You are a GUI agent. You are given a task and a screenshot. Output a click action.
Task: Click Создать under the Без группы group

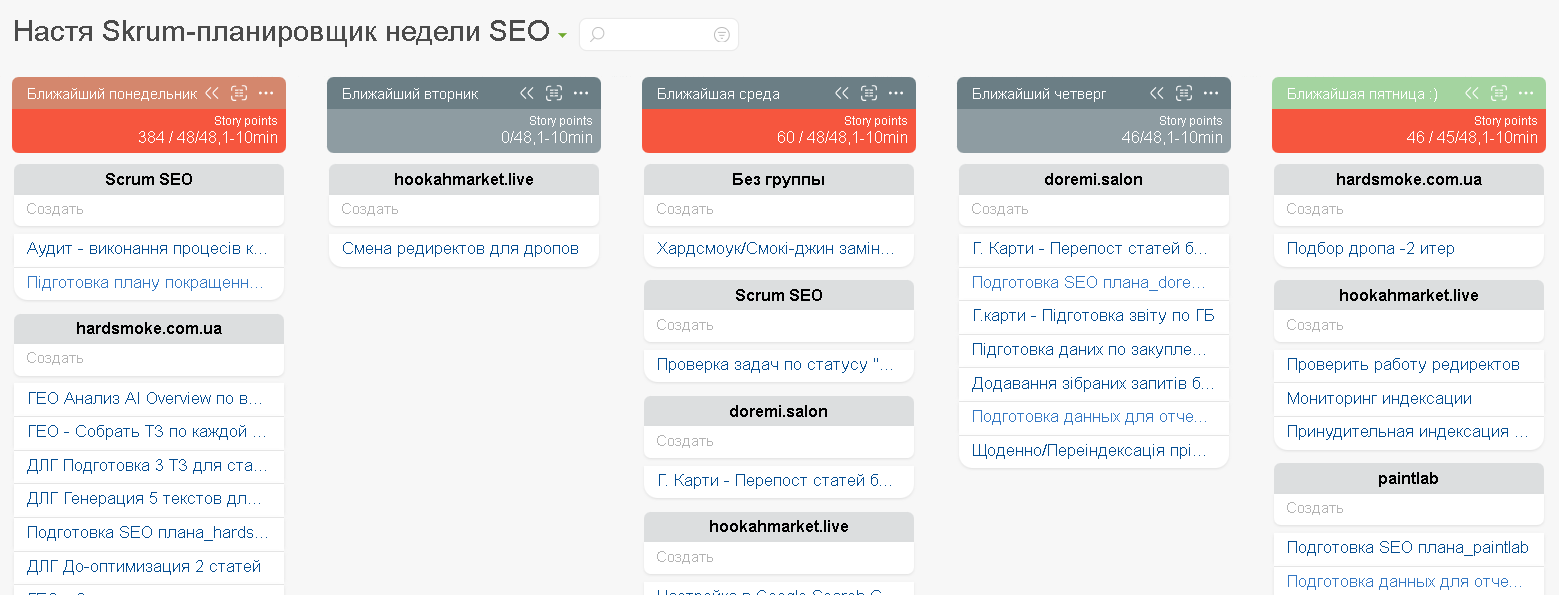pos(779,209)
